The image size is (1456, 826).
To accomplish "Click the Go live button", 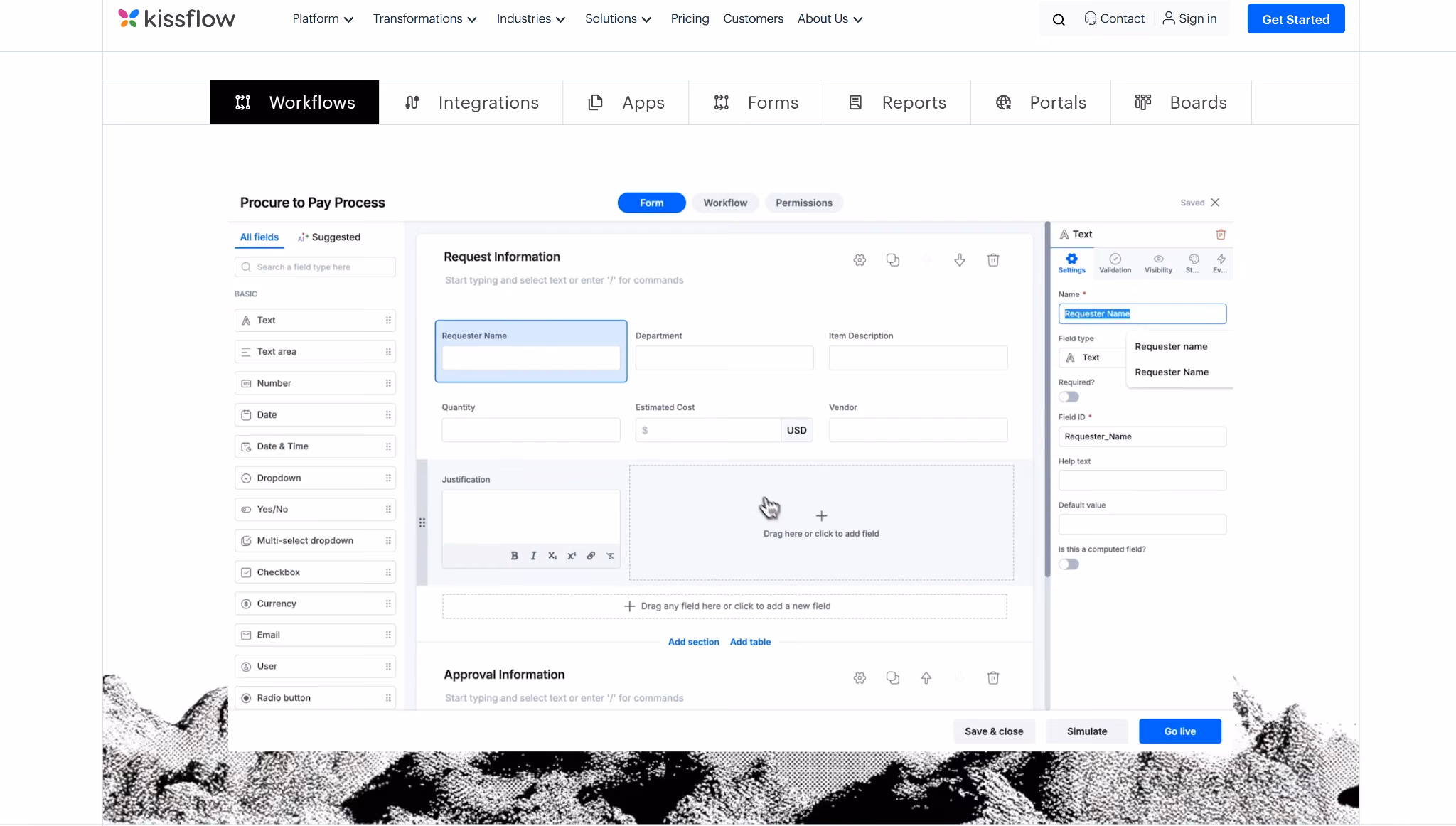I will coord(1179,731).
